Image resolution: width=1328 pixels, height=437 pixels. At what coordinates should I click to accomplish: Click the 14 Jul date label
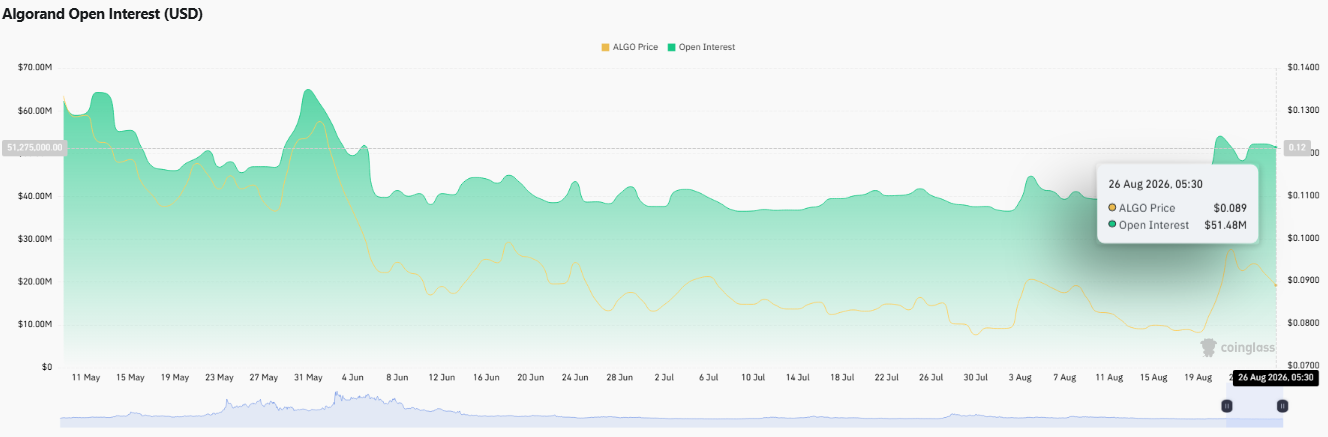798,378
